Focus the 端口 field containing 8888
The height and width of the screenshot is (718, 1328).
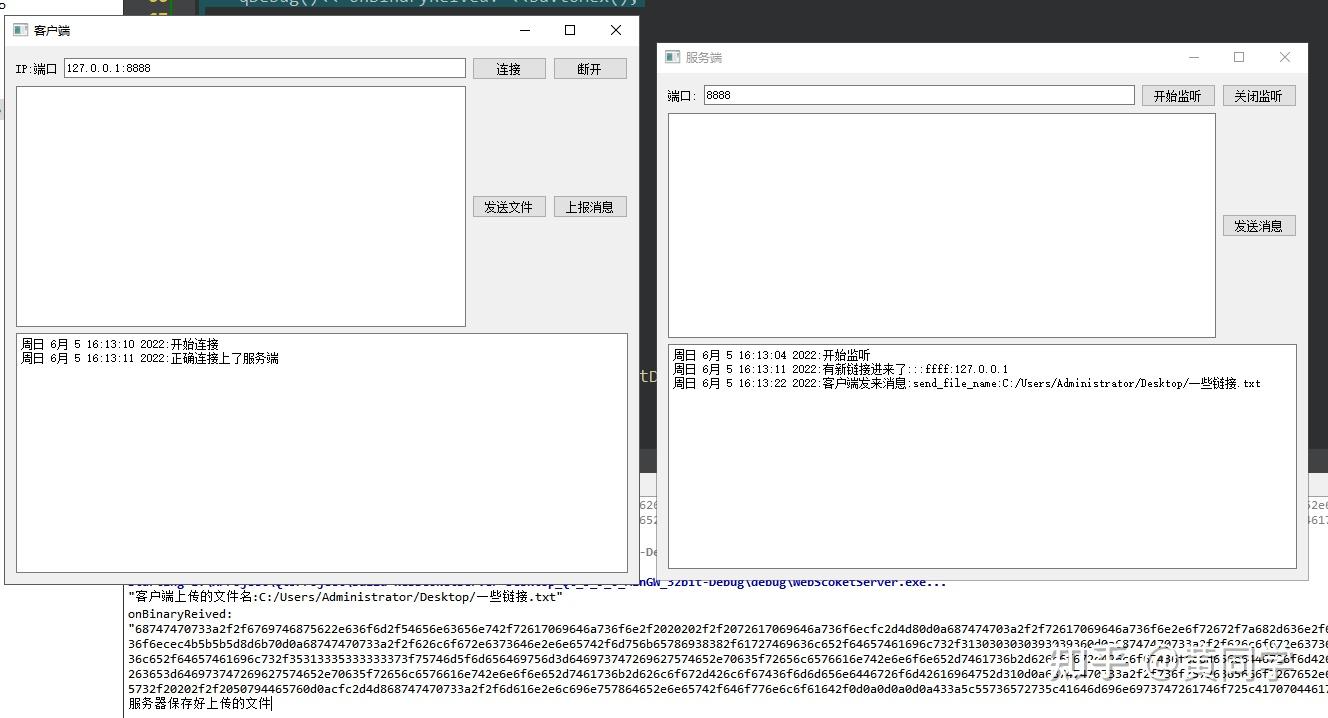pyautogui.click(x=919, y=95)
